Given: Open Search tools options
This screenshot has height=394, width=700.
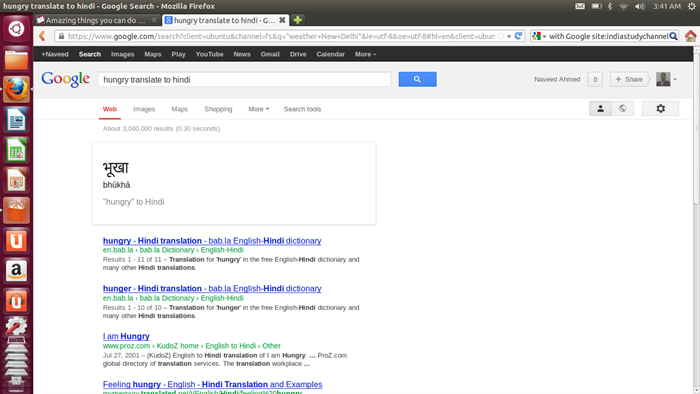Looking at the screenshot, I should point(302,109).
